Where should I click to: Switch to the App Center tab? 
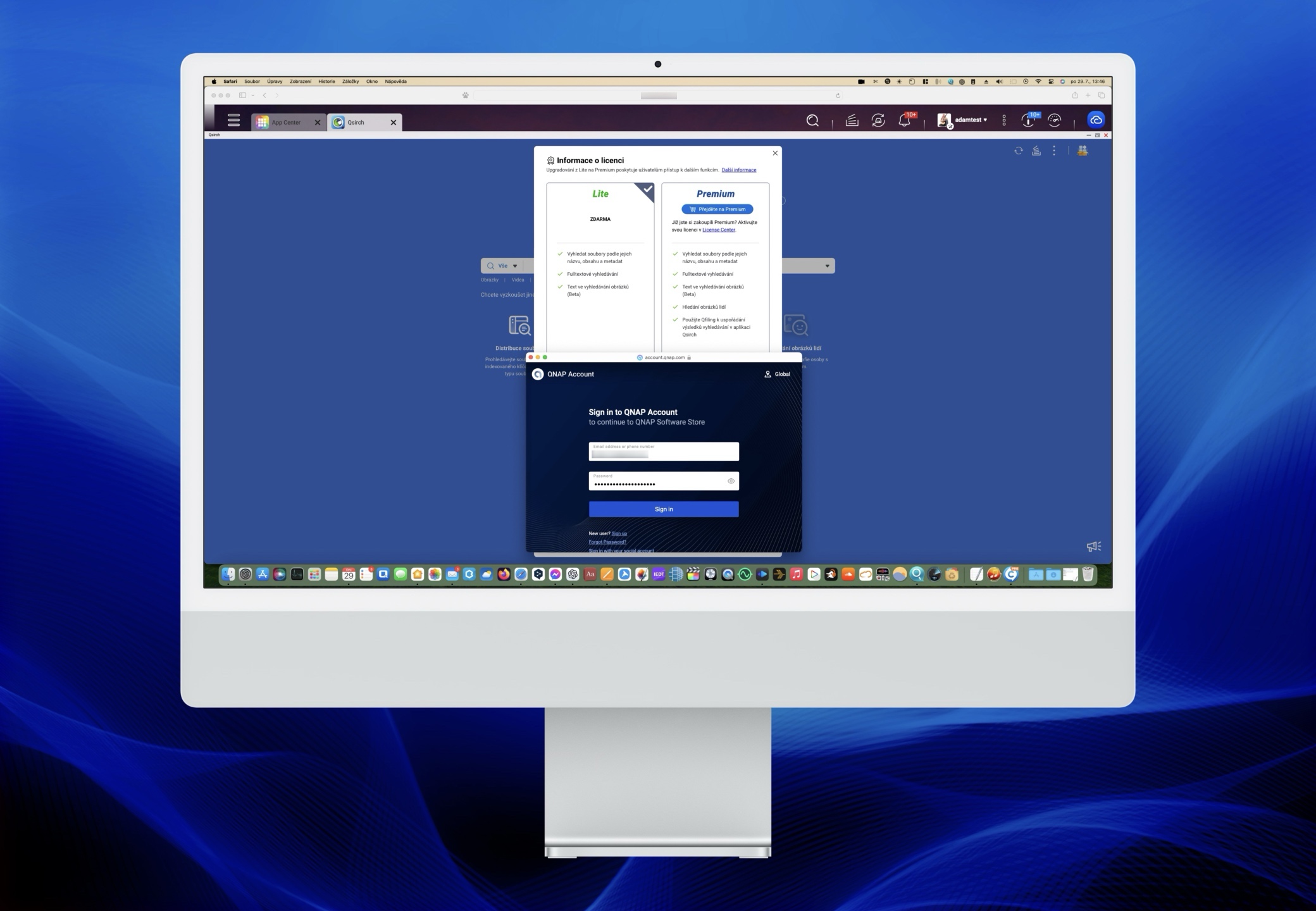(x=286, y=123)
